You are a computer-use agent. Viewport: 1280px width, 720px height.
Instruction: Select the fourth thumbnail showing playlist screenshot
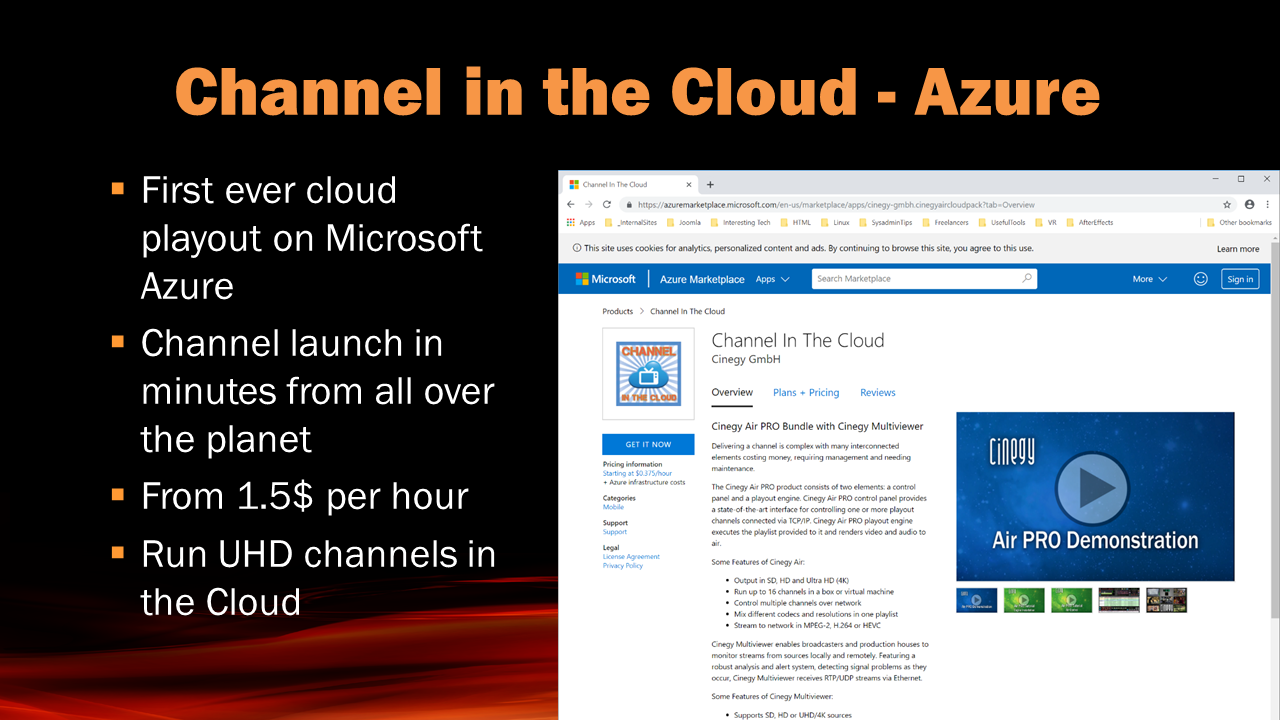(x=1119, y=600)
